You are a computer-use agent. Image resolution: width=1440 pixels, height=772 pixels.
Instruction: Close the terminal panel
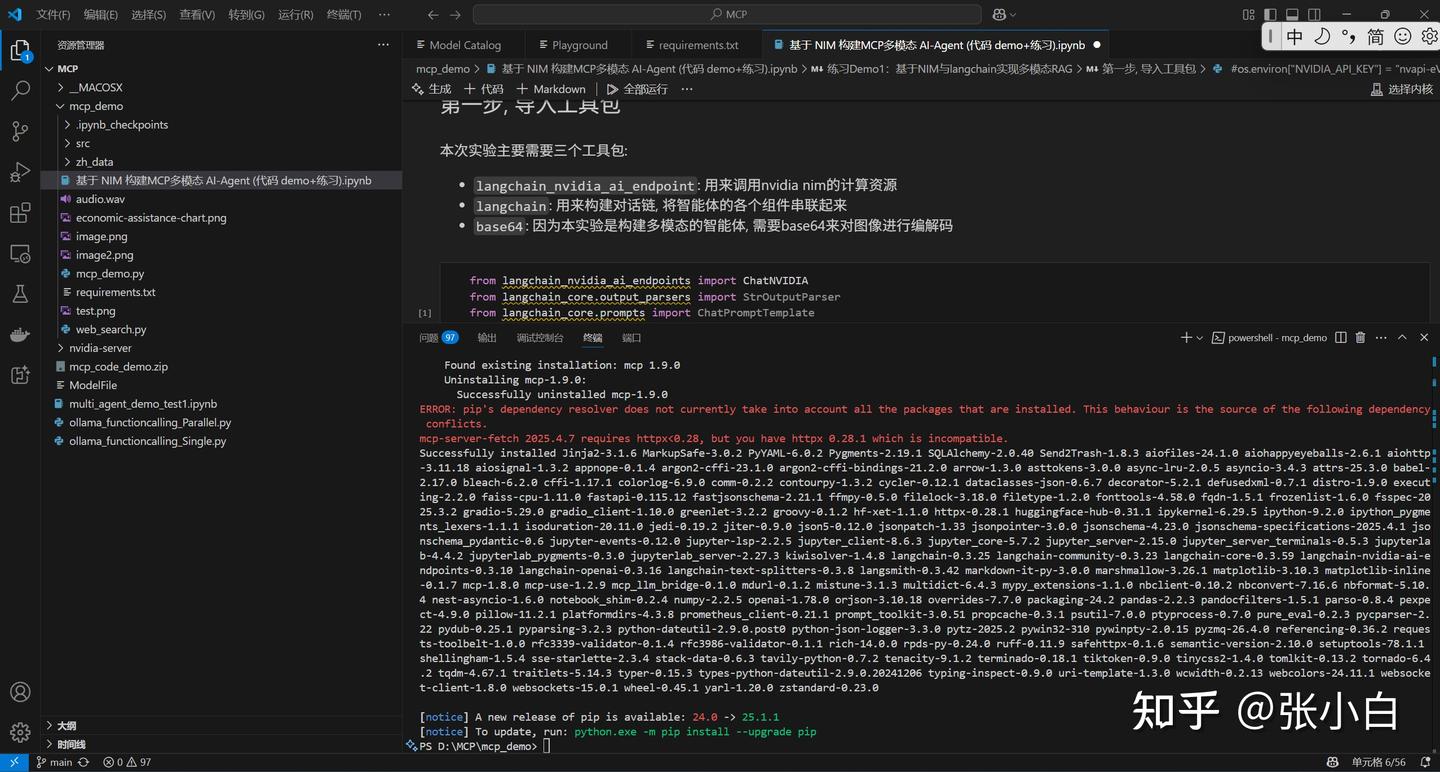1424,338
